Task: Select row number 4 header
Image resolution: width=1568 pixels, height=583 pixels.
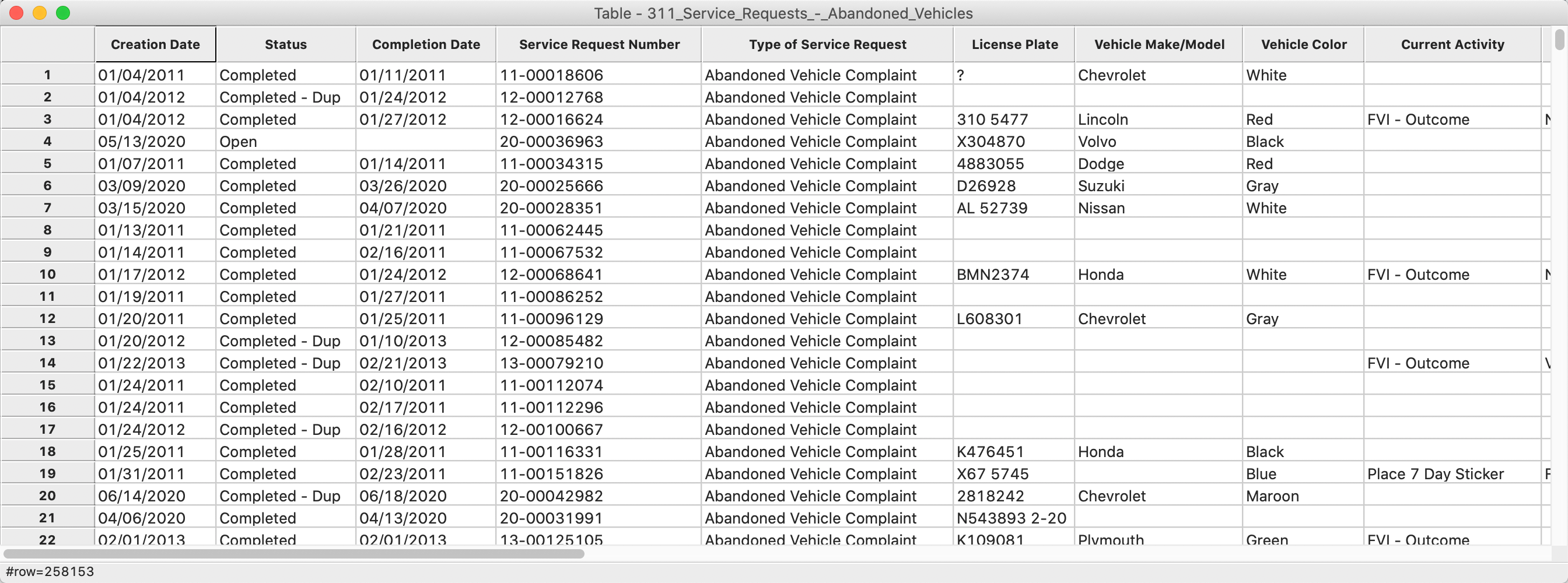Action: 47,141
